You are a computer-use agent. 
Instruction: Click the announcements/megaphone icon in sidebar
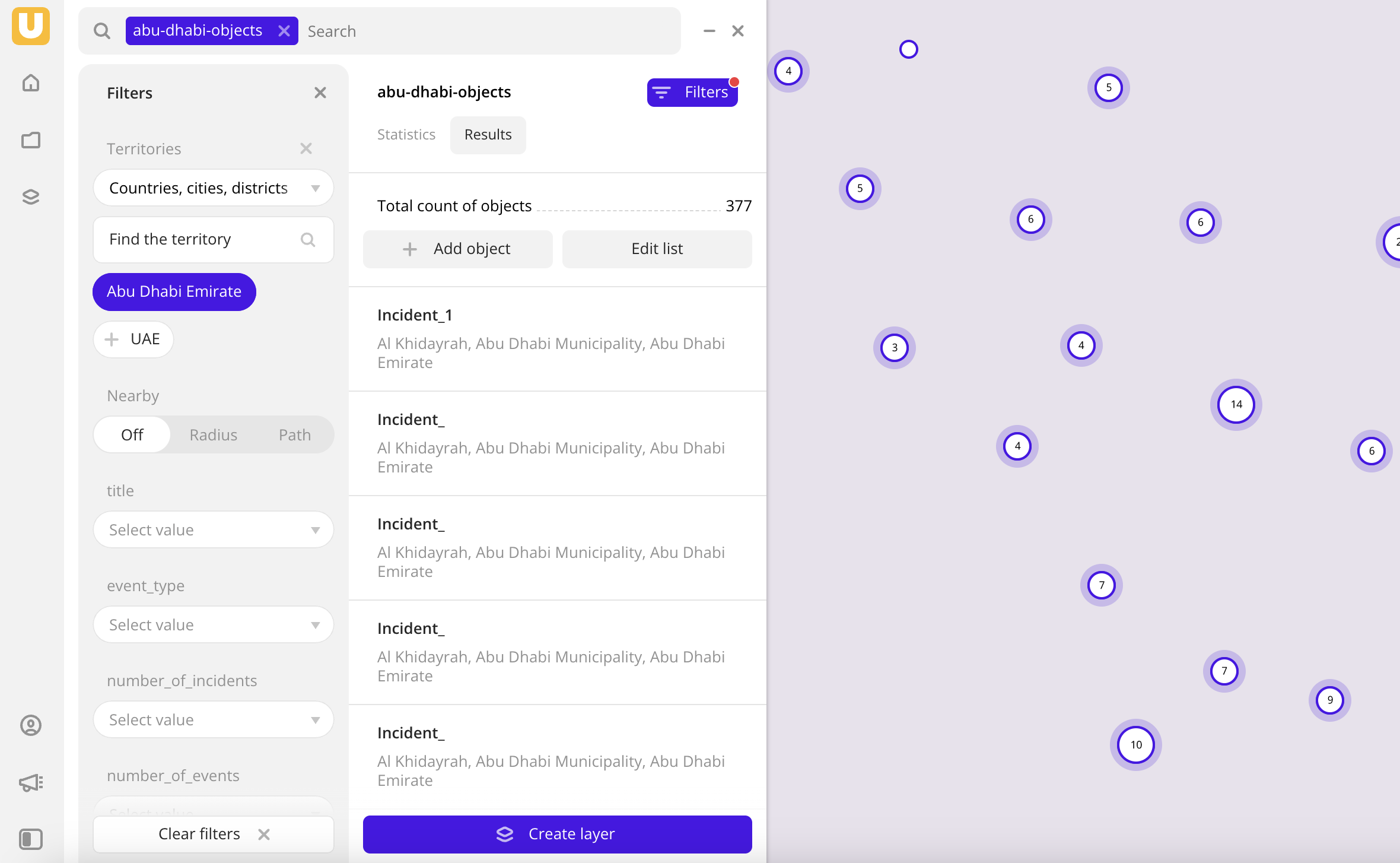coord(32,782)
